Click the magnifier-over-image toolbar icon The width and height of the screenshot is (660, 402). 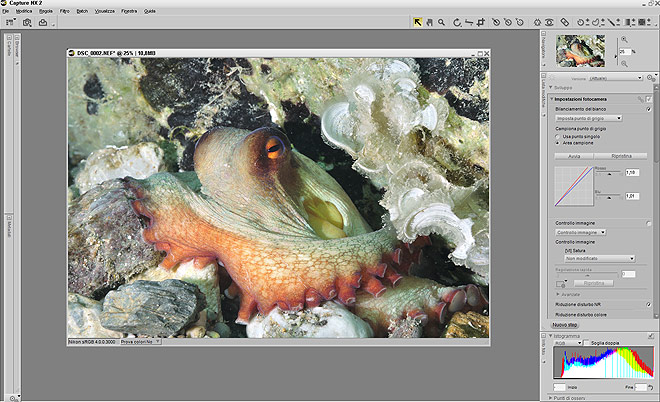(x=27, y=22)
